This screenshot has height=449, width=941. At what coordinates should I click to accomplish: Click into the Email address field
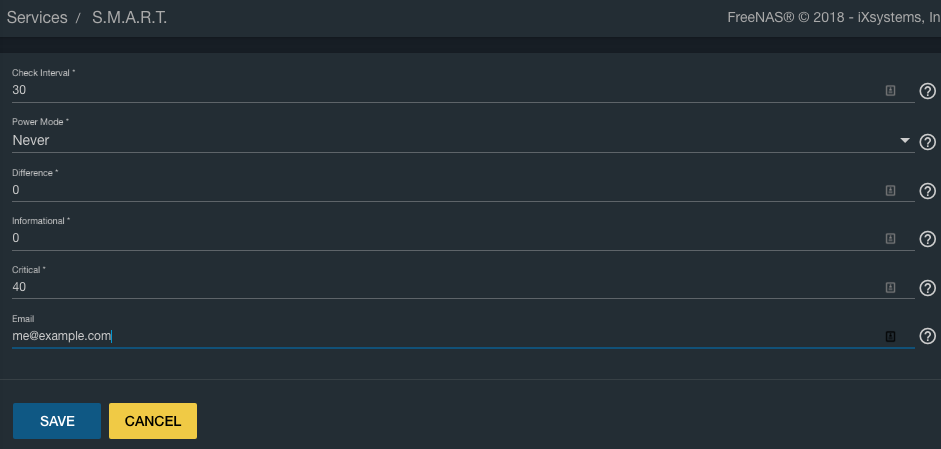click(x=440, y=337)
